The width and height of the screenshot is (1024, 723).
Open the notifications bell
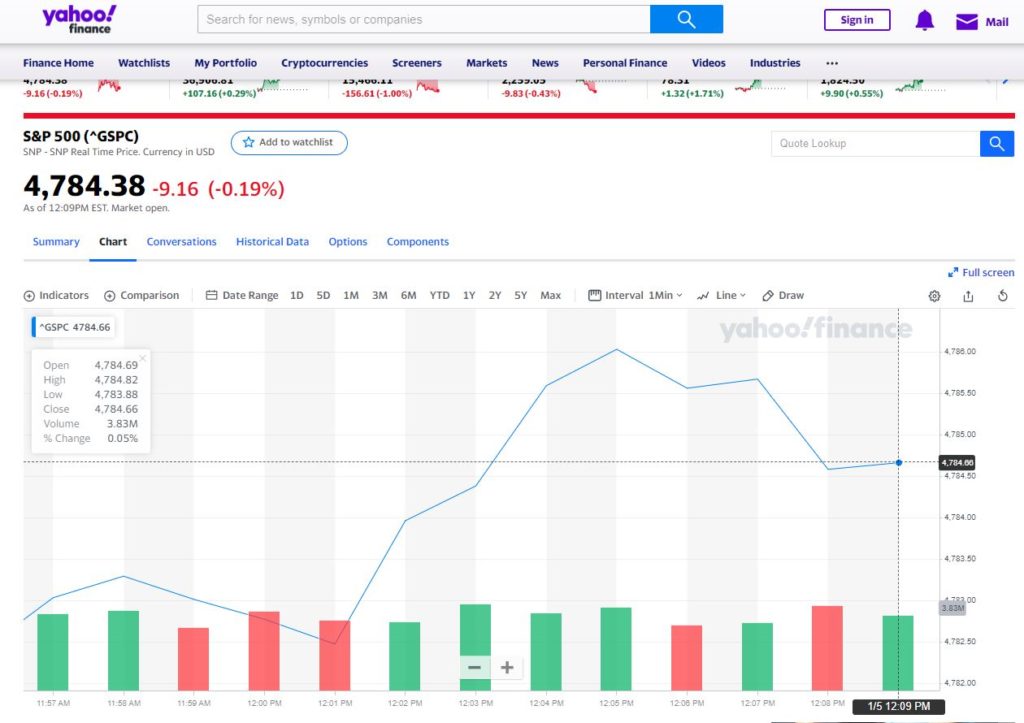[x=924, y=21]
